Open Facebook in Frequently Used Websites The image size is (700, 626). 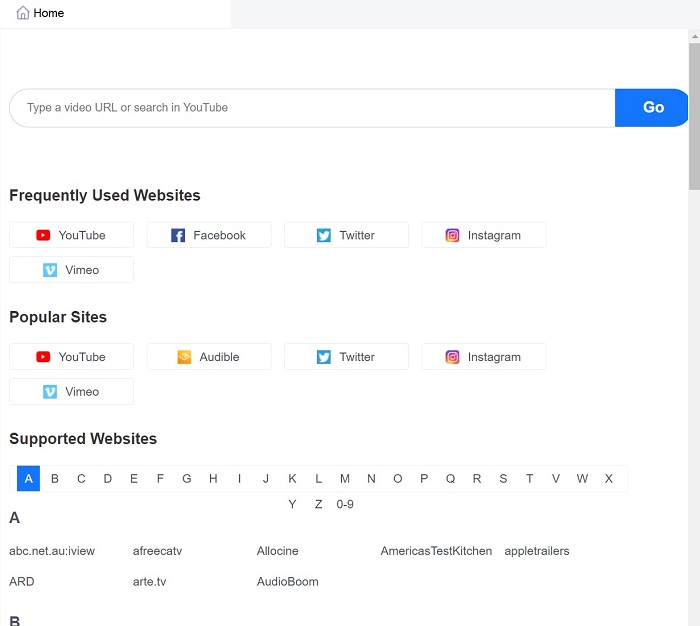pos(209,235)
